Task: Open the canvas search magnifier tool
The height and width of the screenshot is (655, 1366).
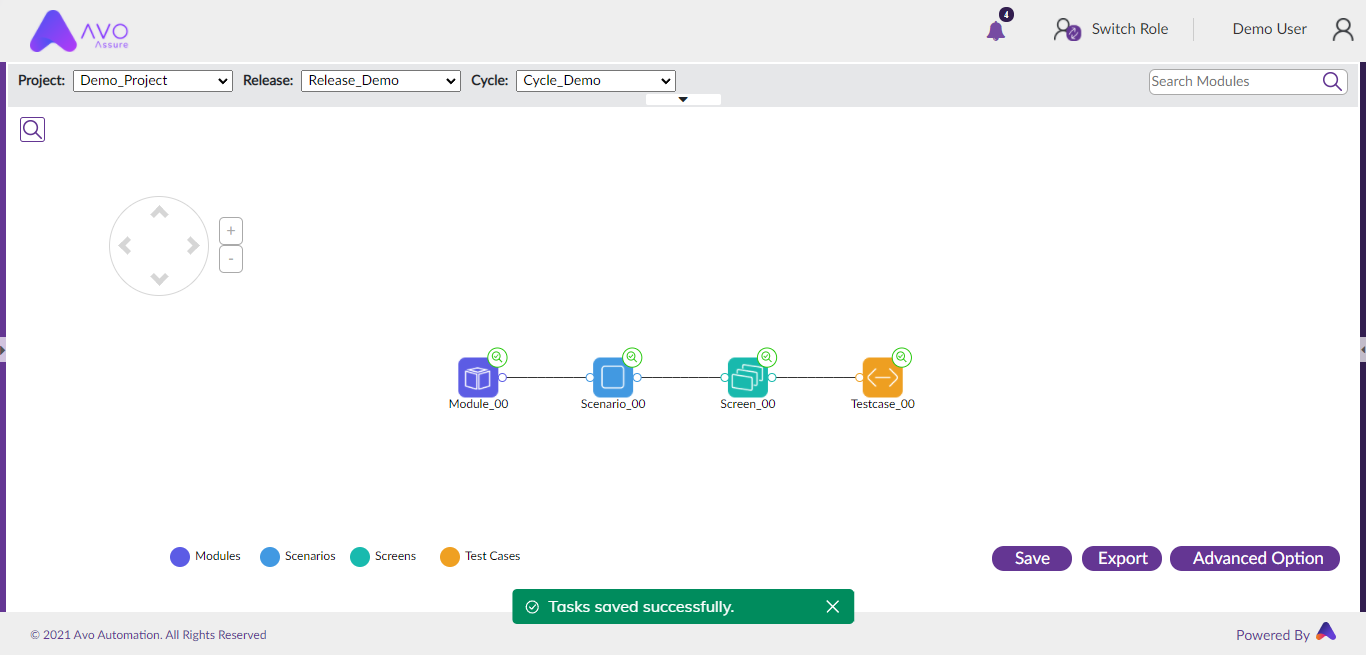Action: click(x=33, y=129)
